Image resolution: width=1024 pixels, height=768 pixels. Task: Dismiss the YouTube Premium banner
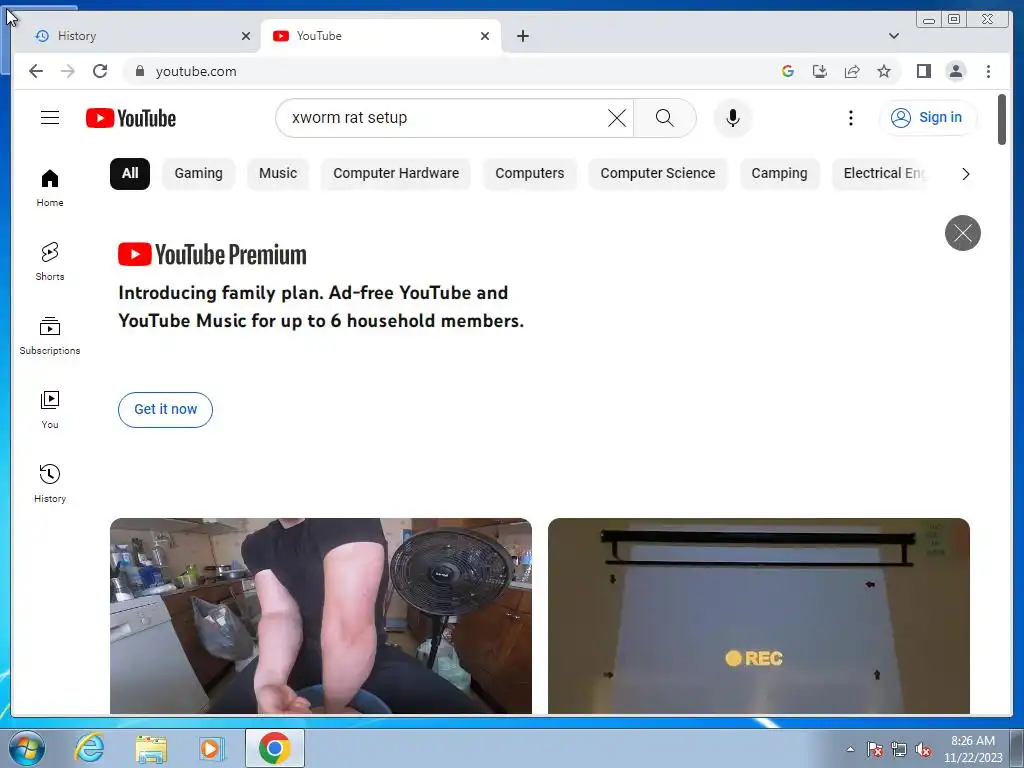pos(963,232)
